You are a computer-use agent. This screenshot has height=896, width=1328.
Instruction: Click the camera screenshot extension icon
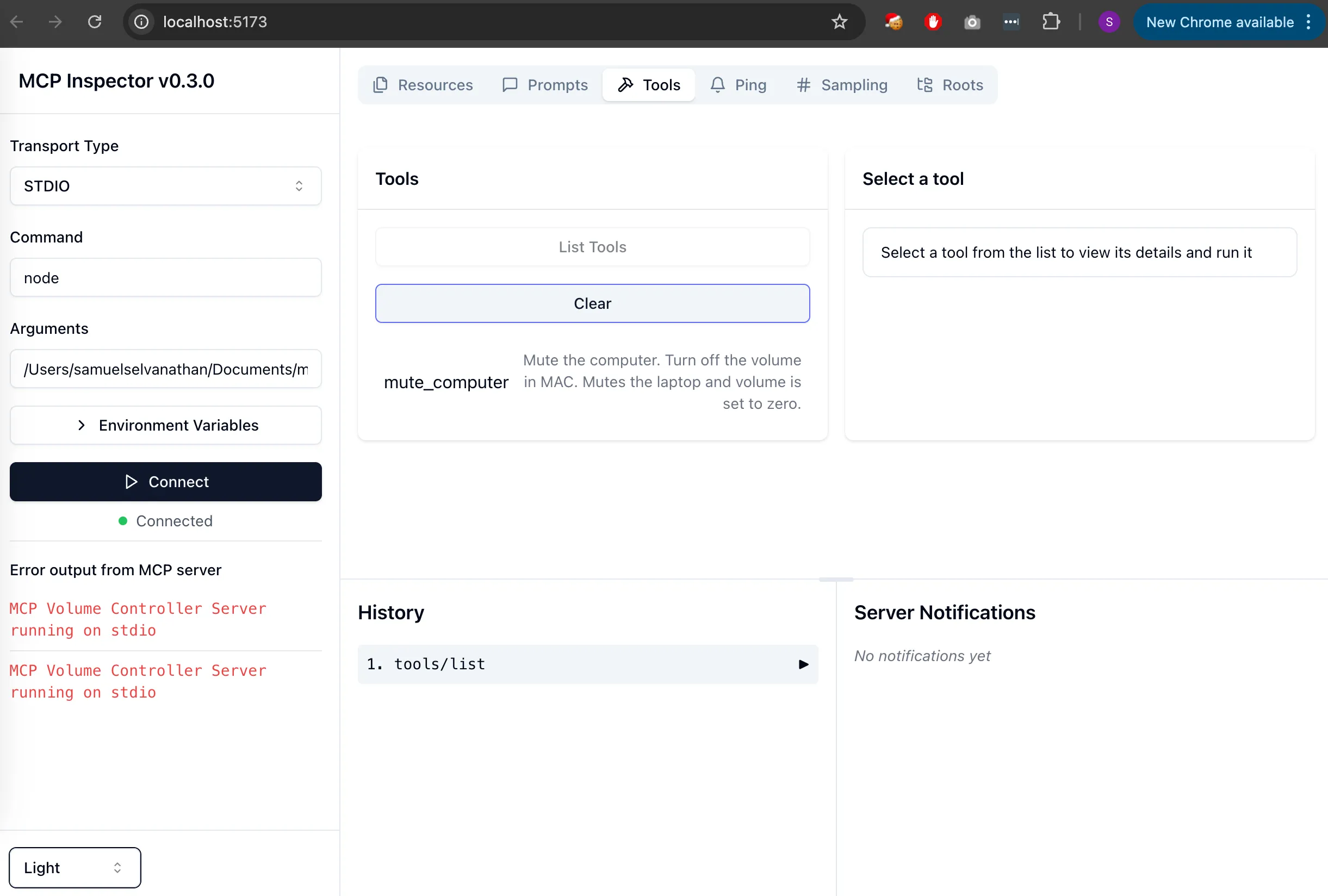pyautogui.click(x=971, y=22)
